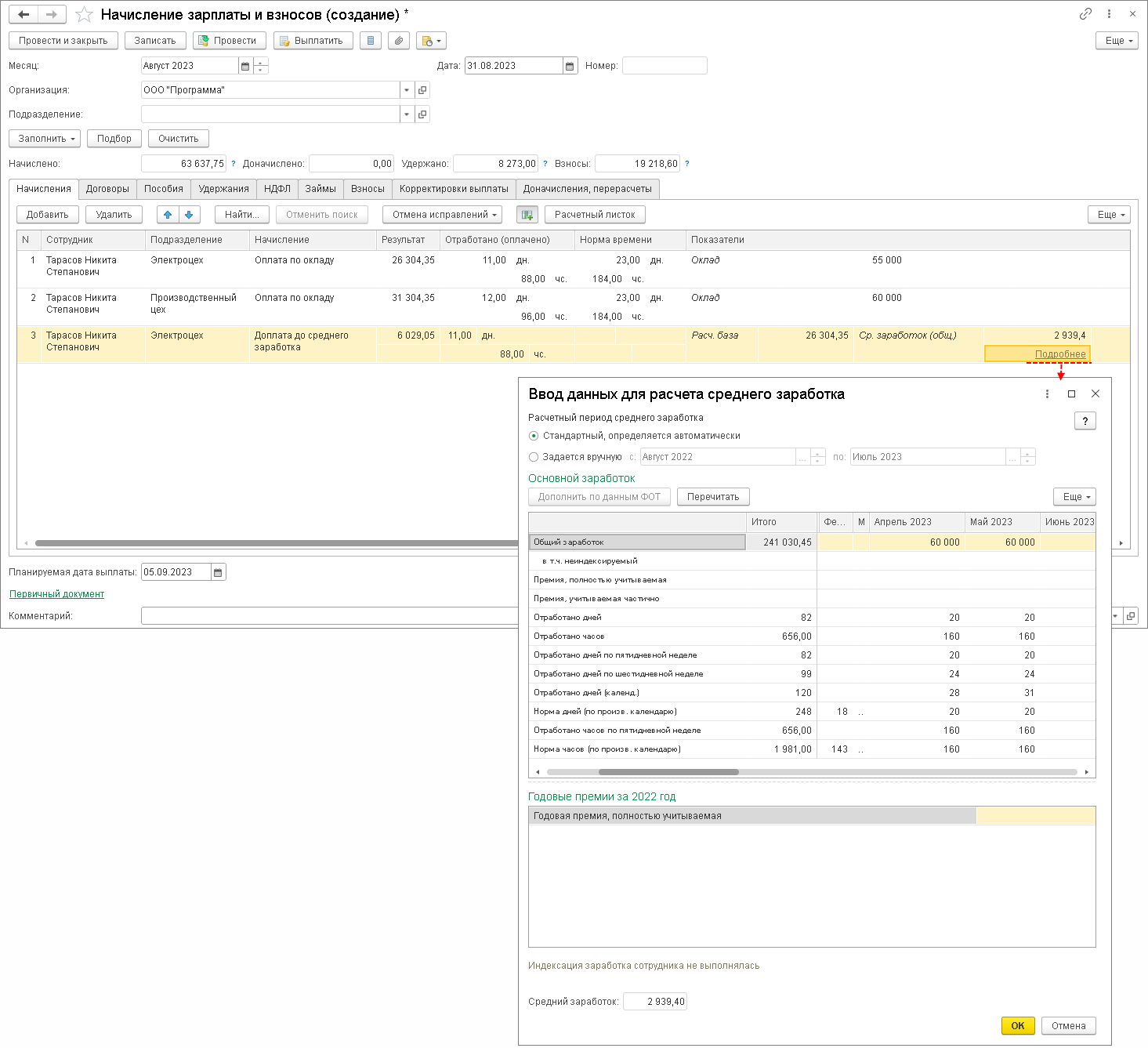Click Удалить row button

coord(114,215)
